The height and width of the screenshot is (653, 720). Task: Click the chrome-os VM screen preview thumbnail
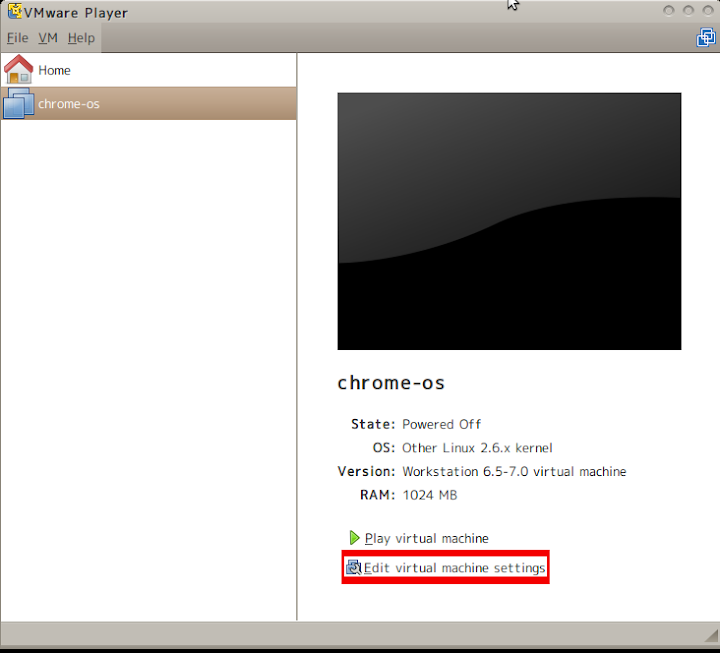coord(509,221)
